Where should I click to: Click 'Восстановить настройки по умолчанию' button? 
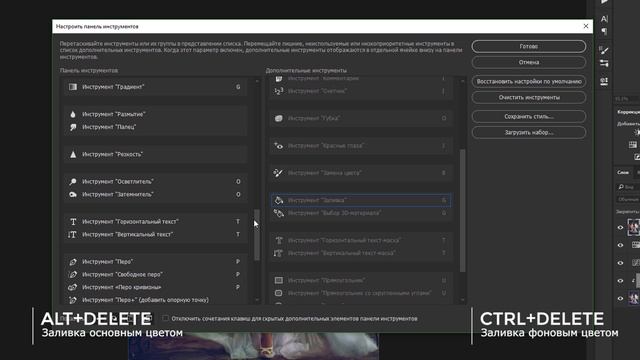tap(529, 82)
